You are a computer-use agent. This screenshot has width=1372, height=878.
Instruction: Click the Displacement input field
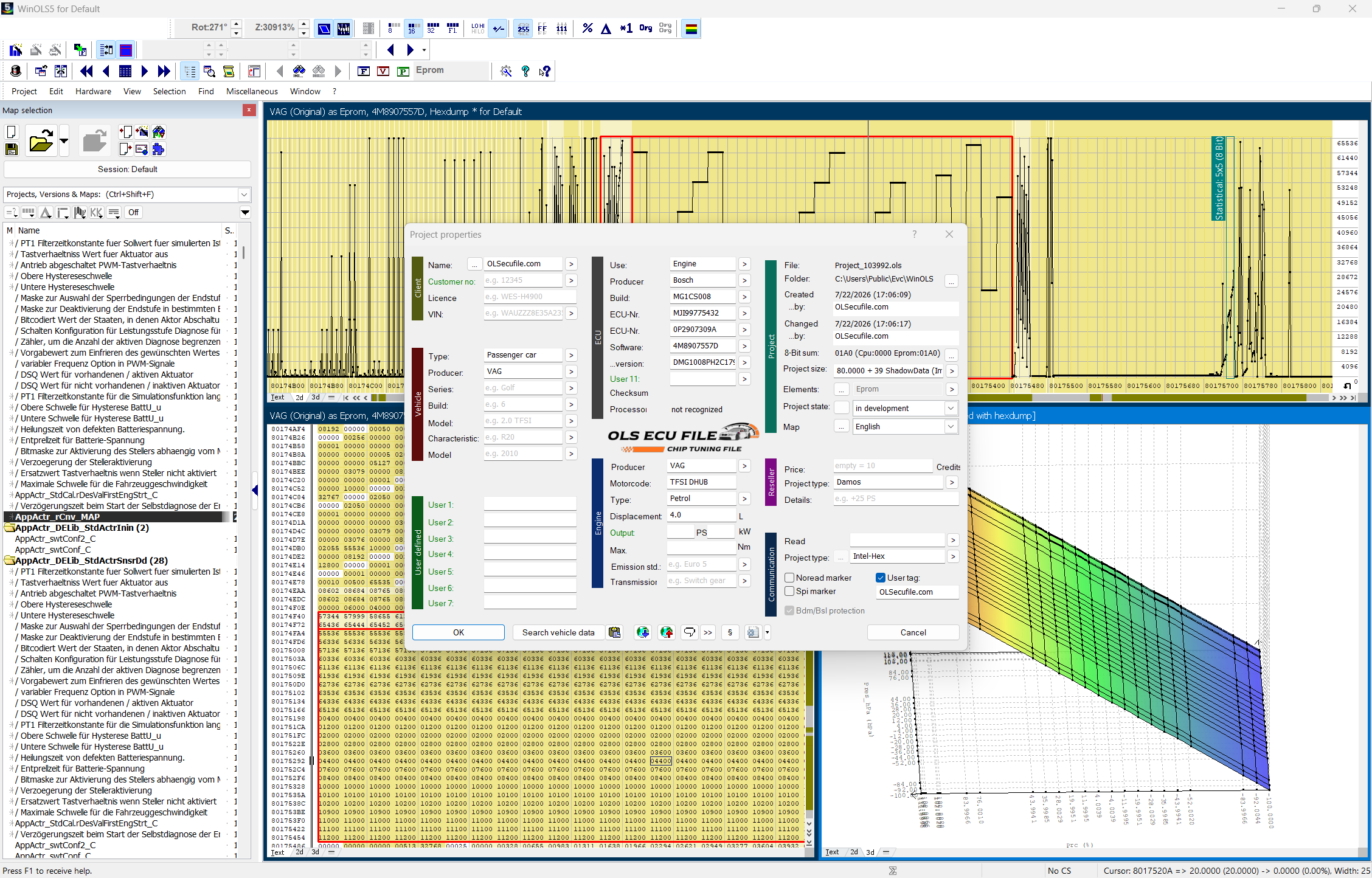(702, 515)
